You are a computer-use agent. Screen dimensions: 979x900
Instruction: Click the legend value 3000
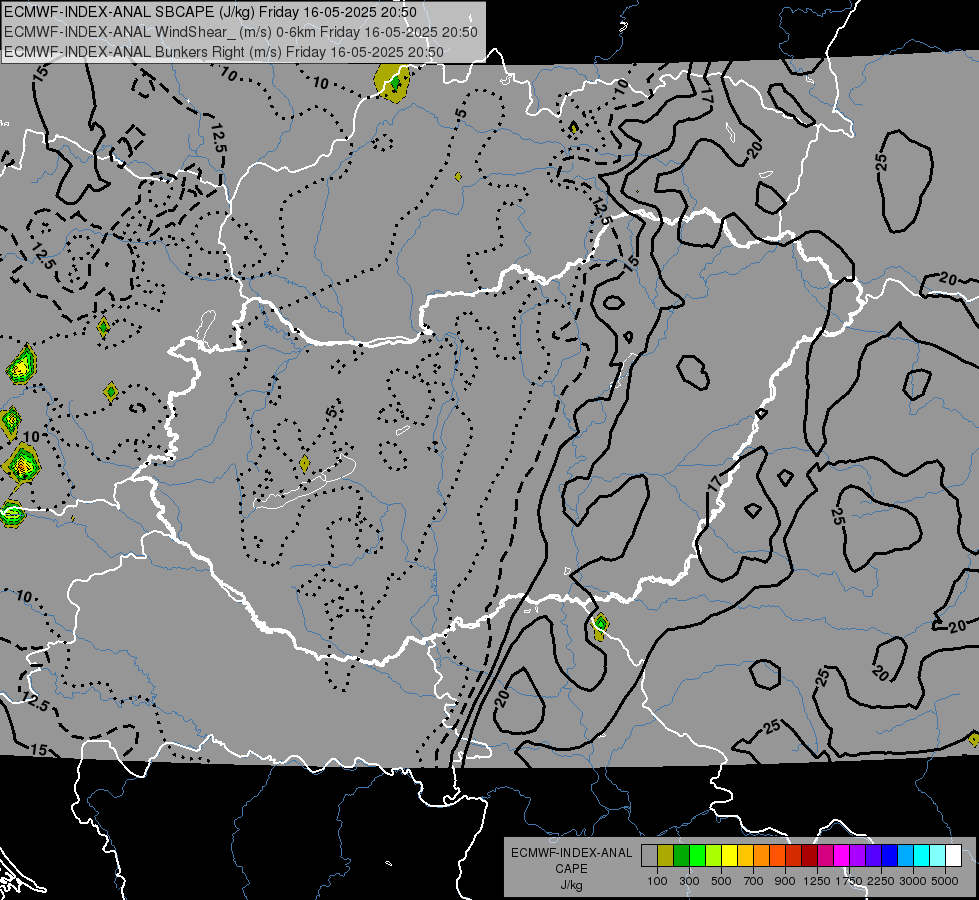913,881
